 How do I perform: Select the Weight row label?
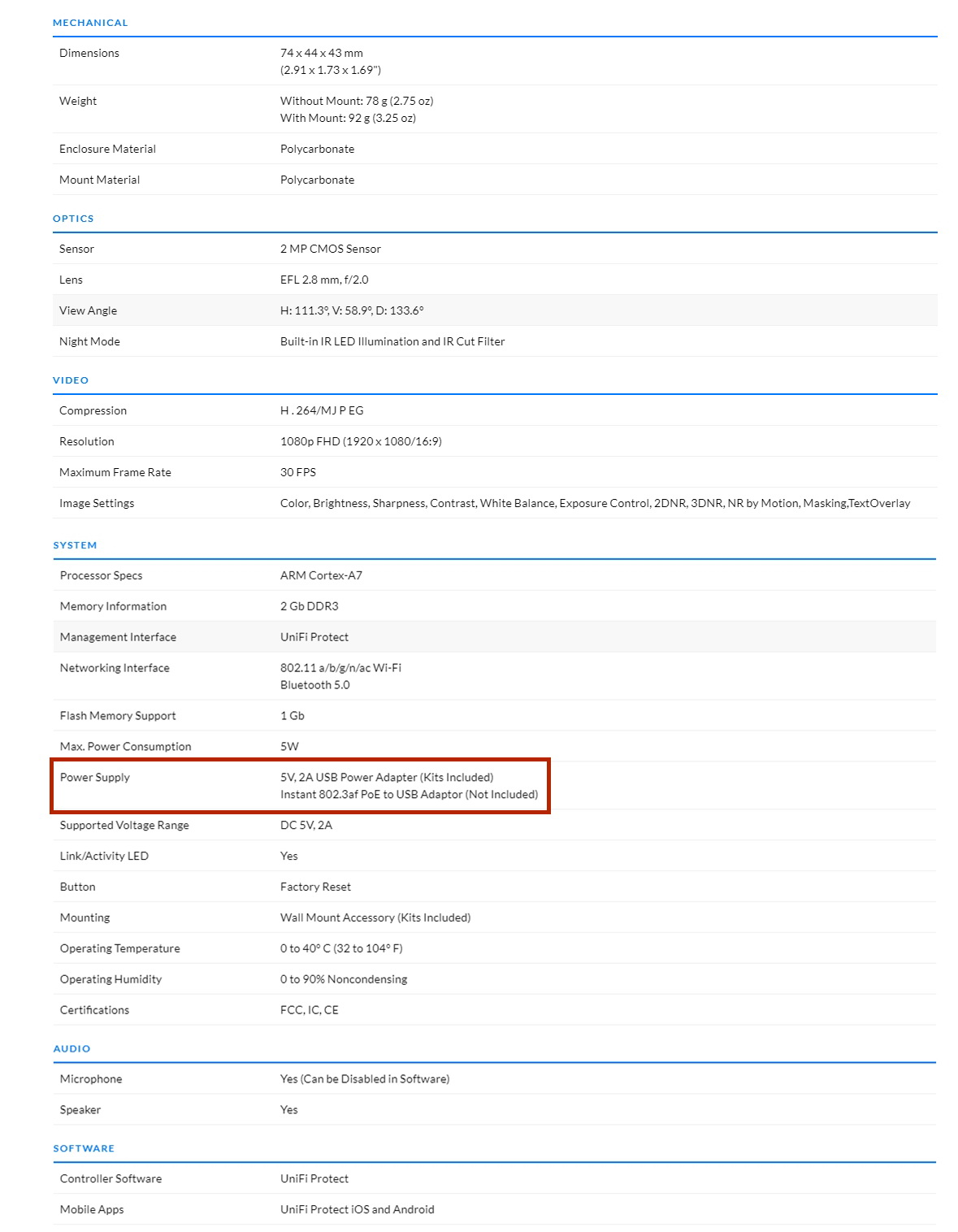tap(78, 101)
